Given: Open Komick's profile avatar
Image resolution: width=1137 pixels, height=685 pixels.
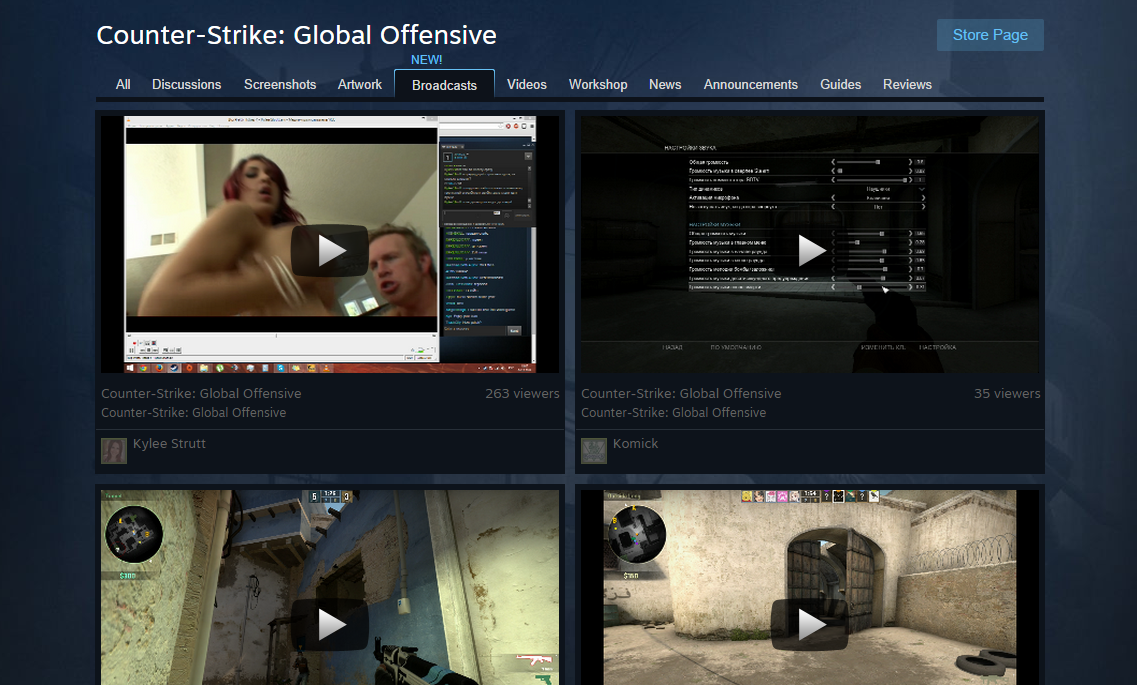Looking at the screenshot, I should [x=594, y=451].
